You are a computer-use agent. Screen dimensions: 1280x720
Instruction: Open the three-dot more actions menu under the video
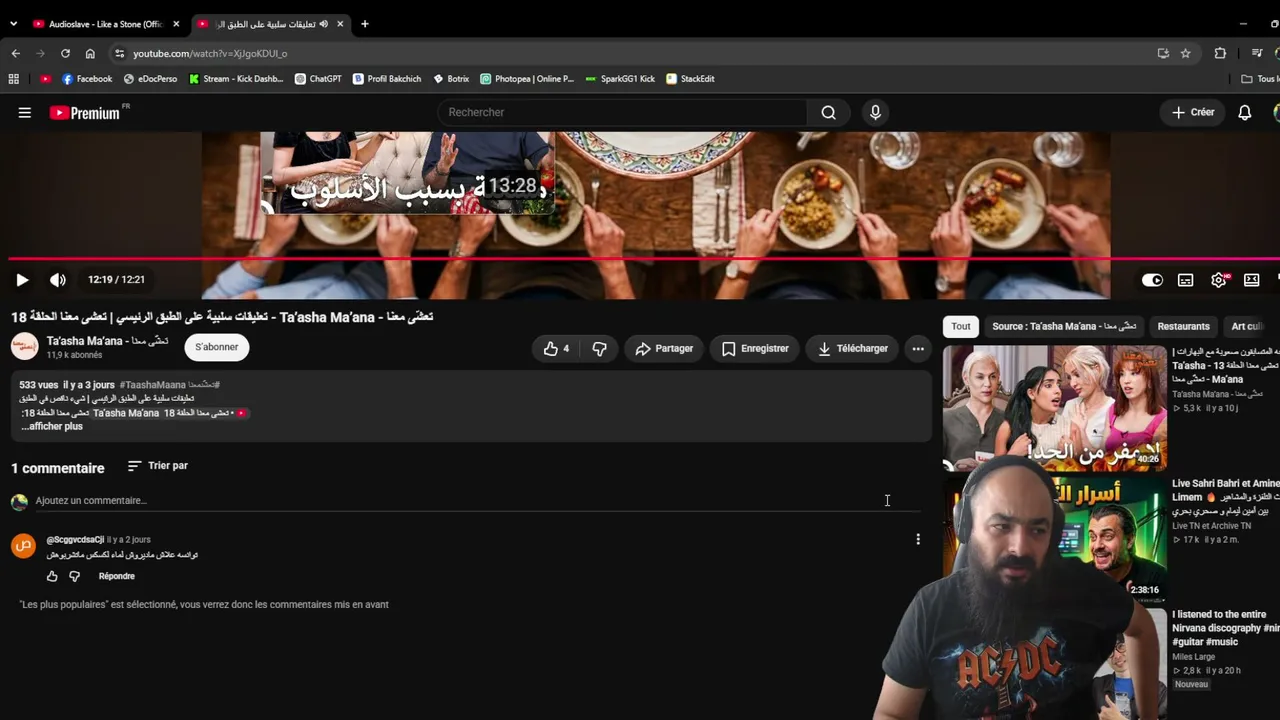pos(918,348)
